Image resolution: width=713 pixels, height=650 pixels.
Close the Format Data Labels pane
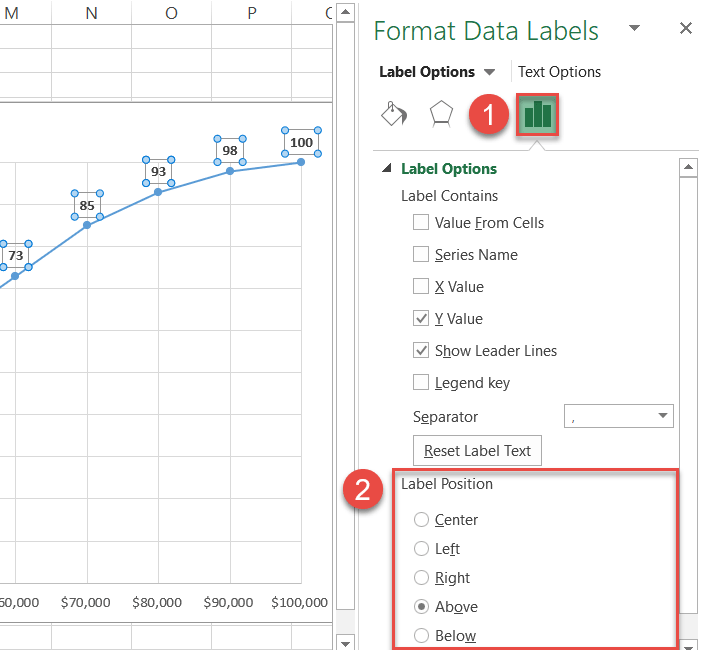pyautogui.click(x=686, y=28)
